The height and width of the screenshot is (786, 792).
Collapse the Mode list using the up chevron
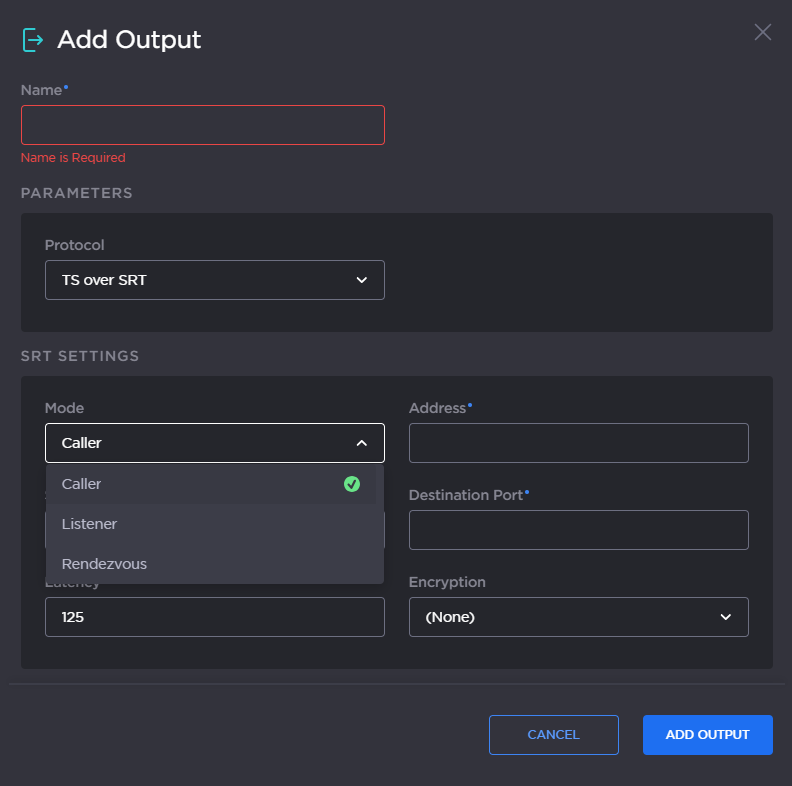click(x=362, y=443)
